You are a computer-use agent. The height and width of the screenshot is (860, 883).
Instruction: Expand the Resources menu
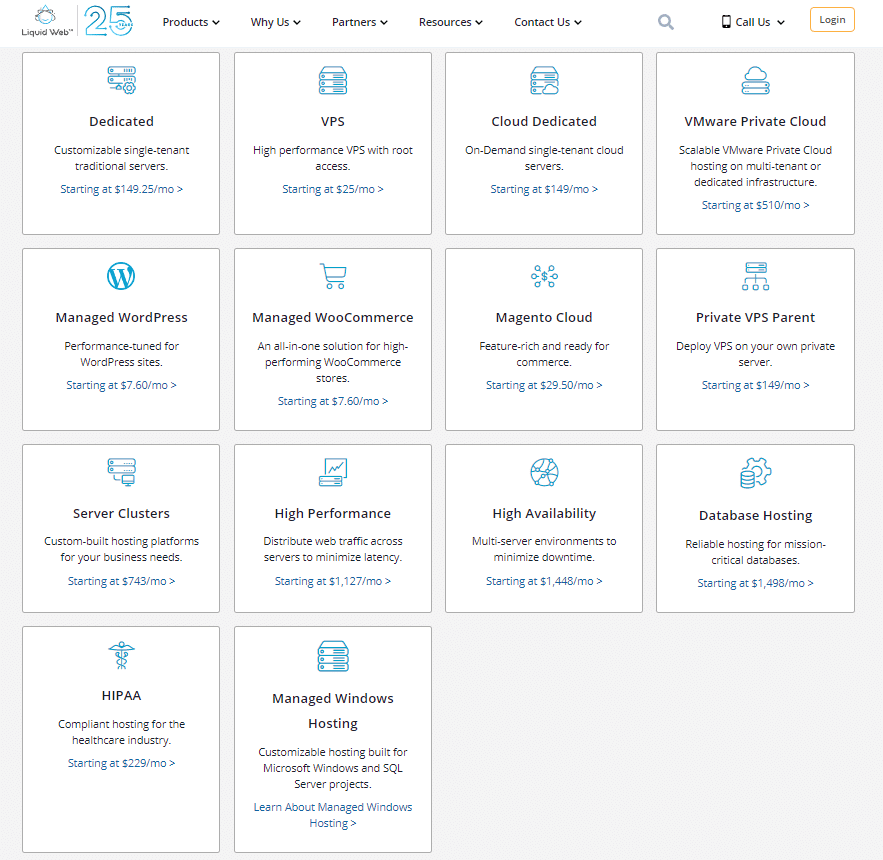pyautogui.click(x=451, y=22)
